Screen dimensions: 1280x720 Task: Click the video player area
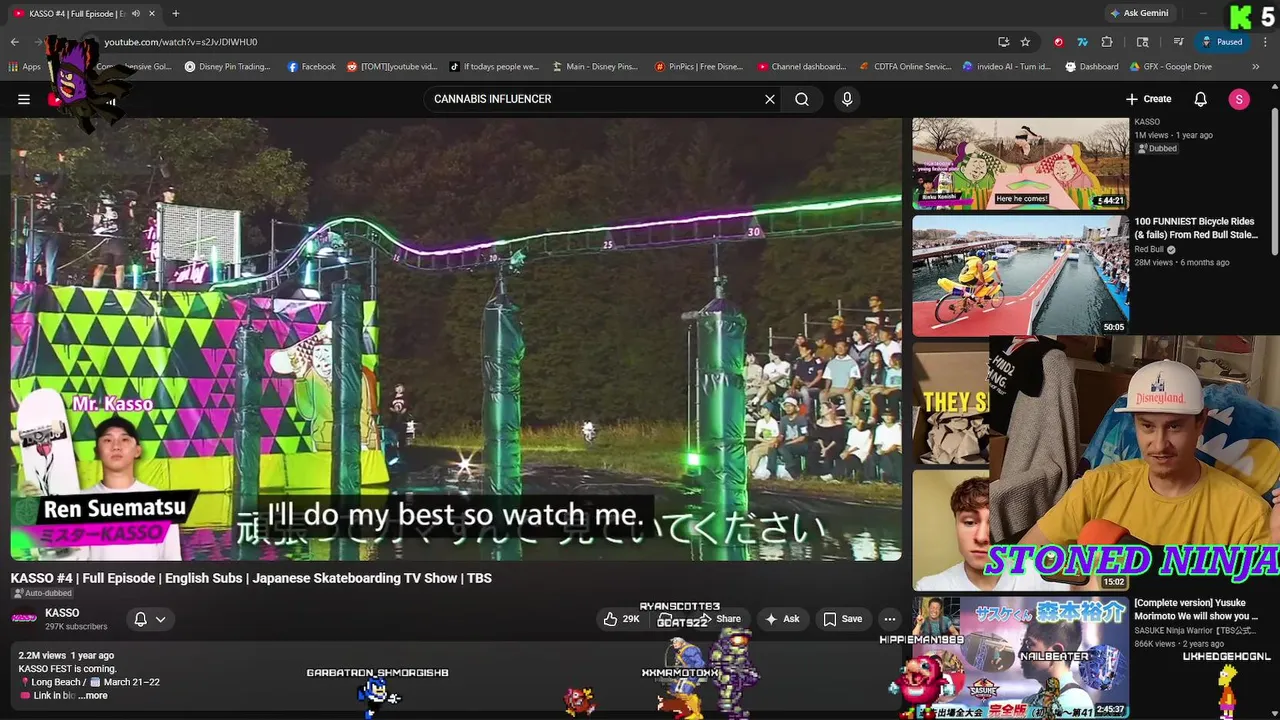point(456,340)
